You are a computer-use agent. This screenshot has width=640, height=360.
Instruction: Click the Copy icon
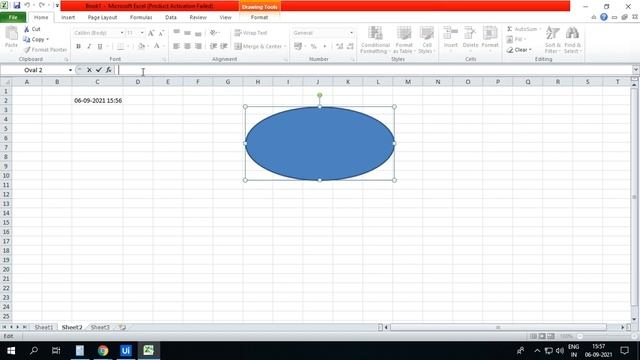pyautogui.click(x=27, y=39)
